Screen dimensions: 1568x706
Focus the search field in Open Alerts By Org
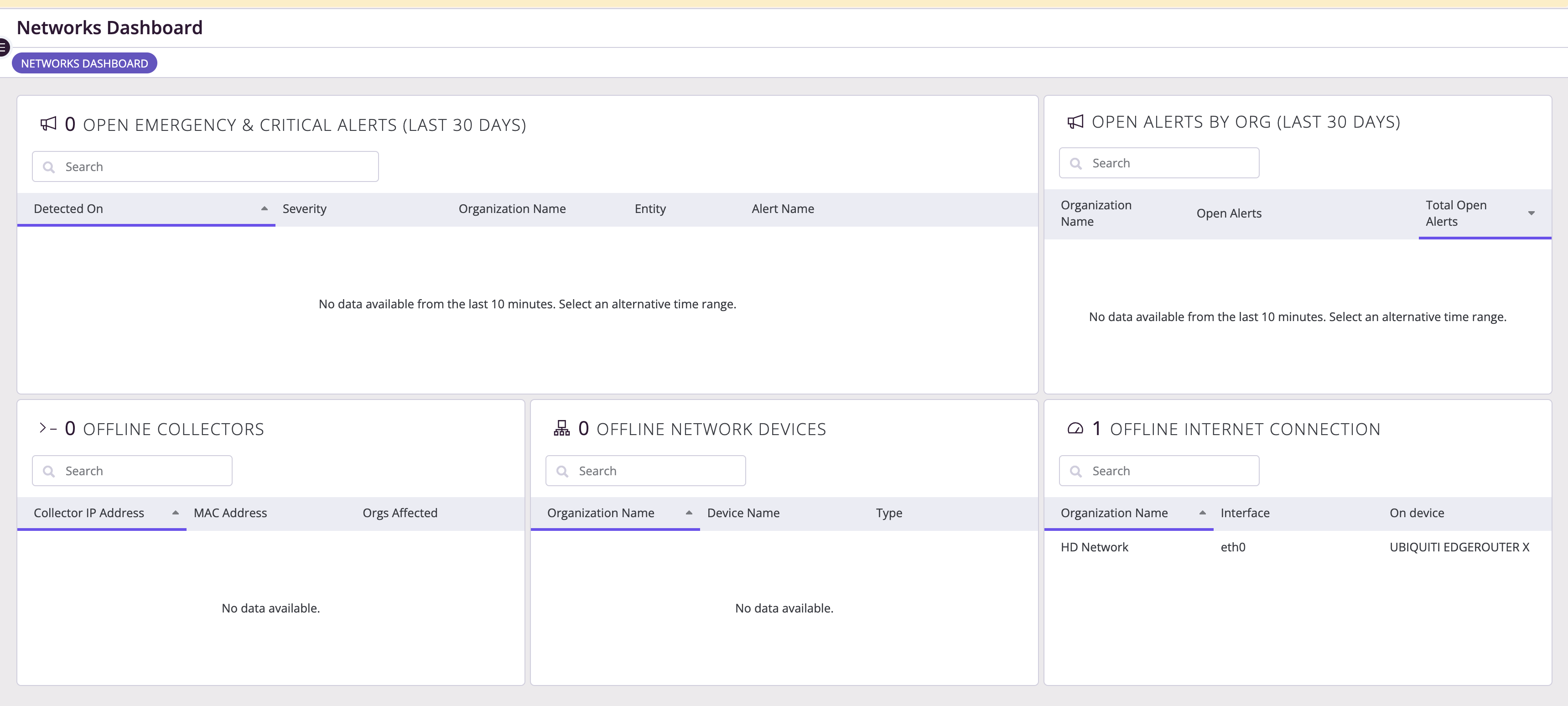[1159, 163]
